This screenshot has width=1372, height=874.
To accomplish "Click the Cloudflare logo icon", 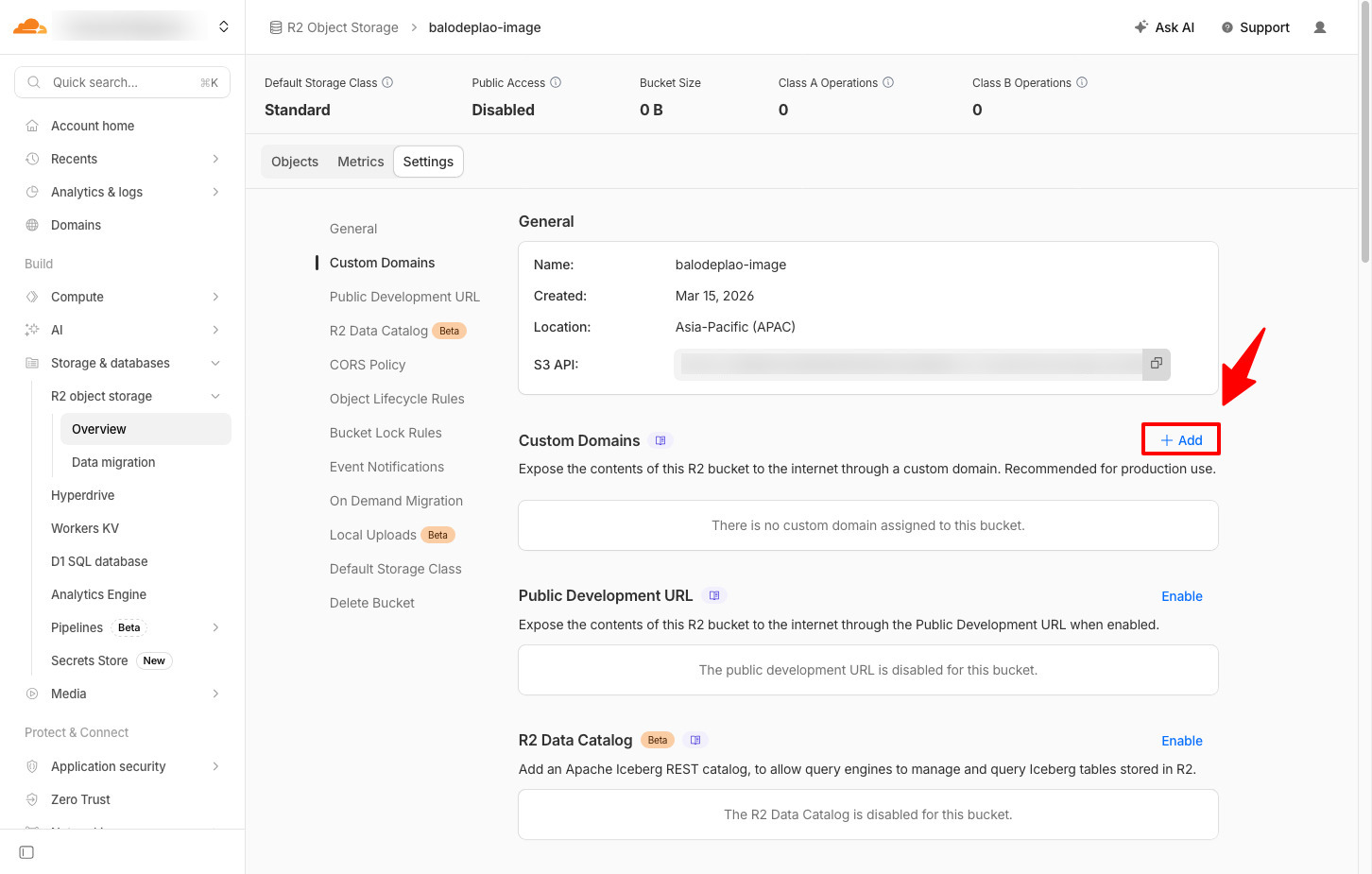I will pyautogui.click(x=29, y=26).
